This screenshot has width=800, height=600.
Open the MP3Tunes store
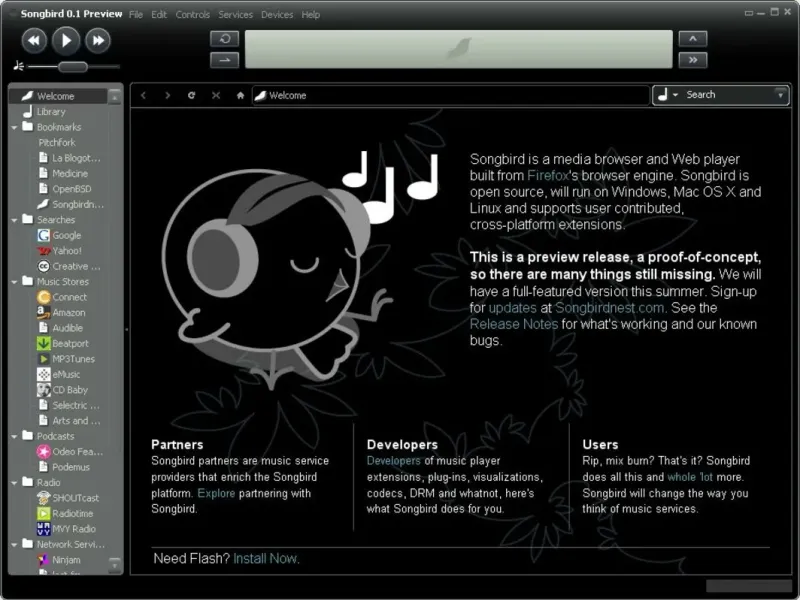click(66, 359)
